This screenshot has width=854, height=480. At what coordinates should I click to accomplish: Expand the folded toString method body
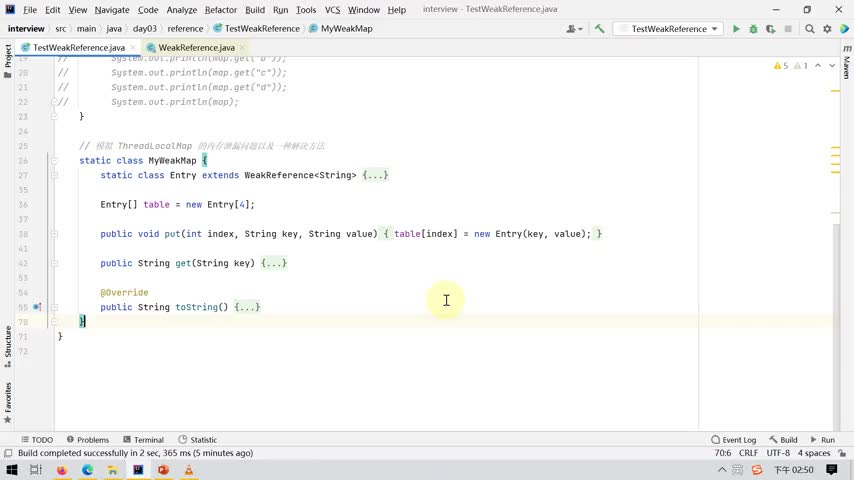coord(247,307)
